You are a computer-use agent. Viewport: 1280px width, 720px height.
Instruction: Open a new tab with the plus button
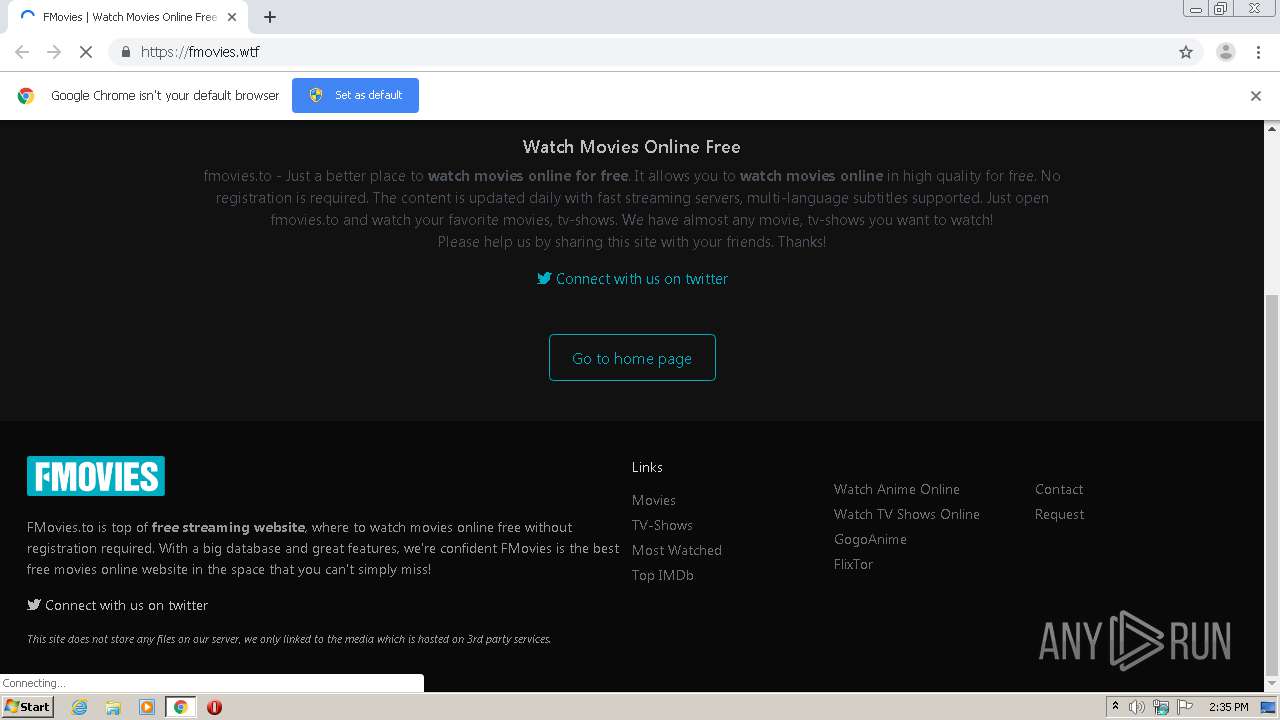(x=270, y=17)
